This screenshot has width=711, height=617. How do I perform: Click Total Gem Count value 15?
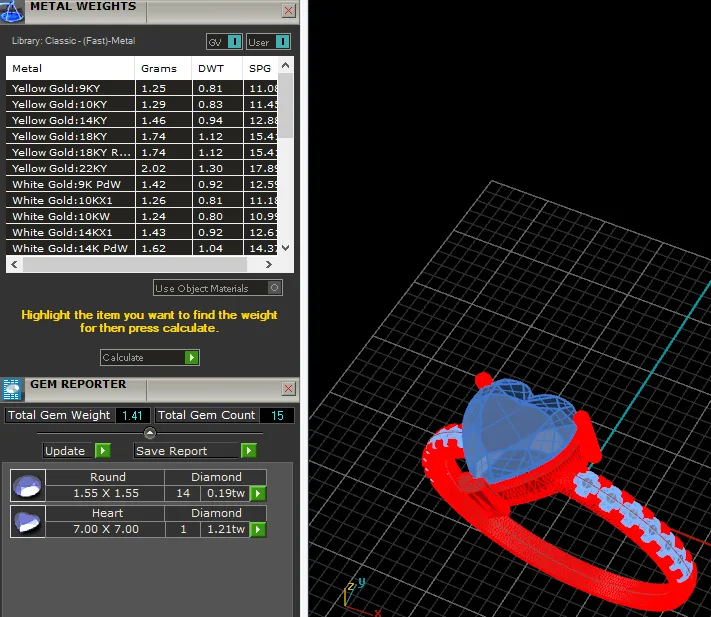coord(277,415)
